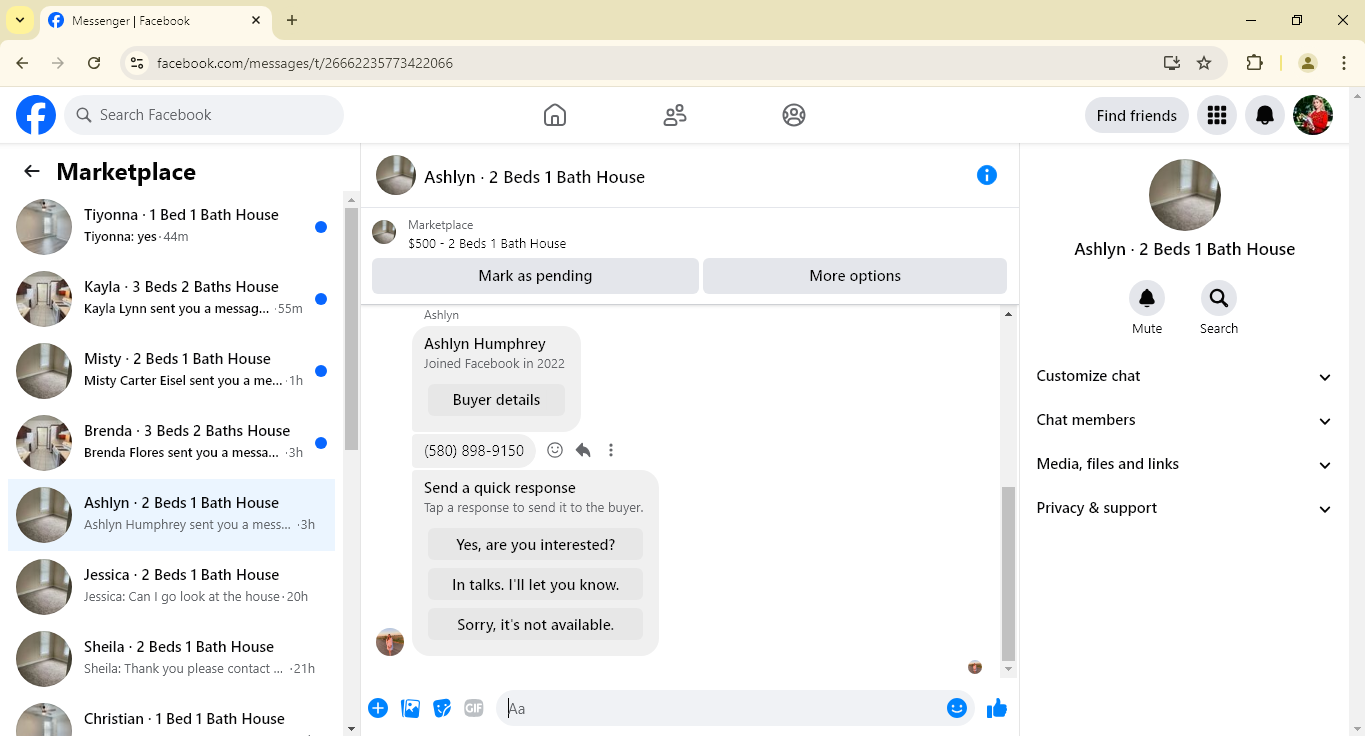Viewport: 1365px width, 736px height.
Task: Open More options for the listing
Action: pos(855,276)
